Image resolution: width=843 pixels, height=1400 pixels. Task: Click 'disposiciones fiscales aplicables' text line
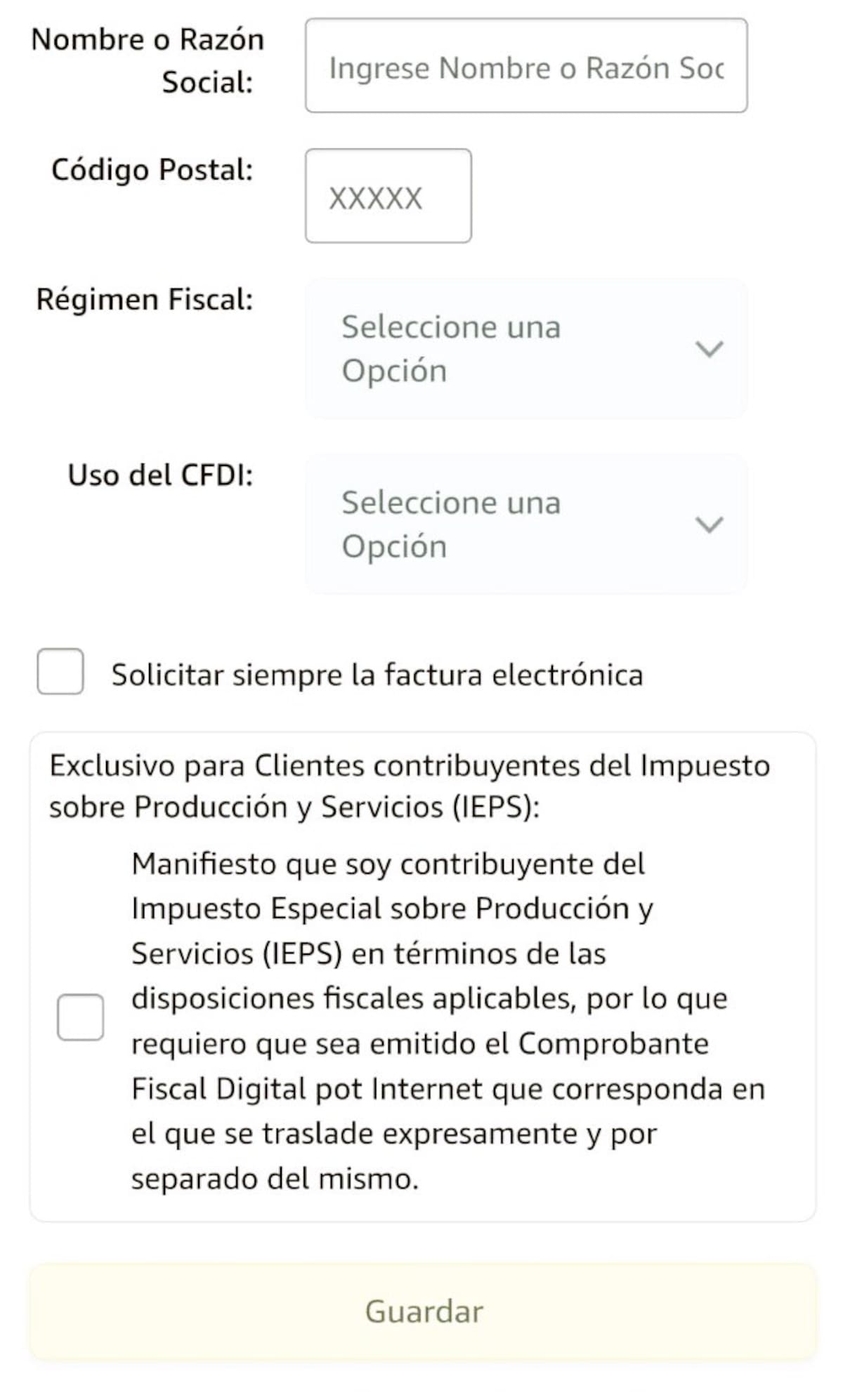click(x=429, y=999)
